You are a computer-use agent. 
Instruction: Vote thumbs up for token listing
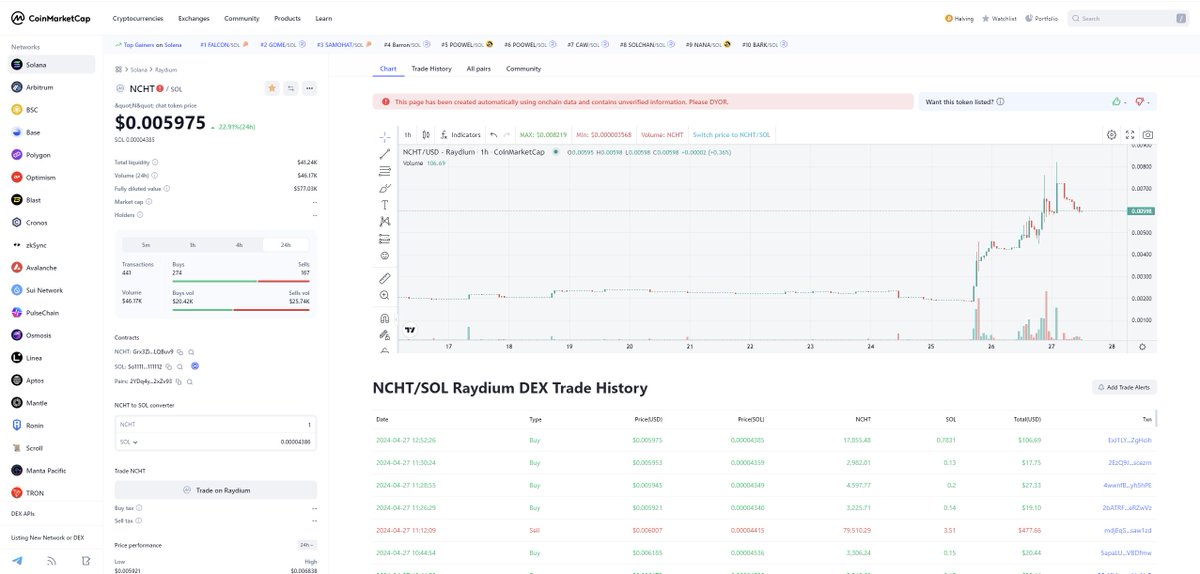pos(1116,101)
